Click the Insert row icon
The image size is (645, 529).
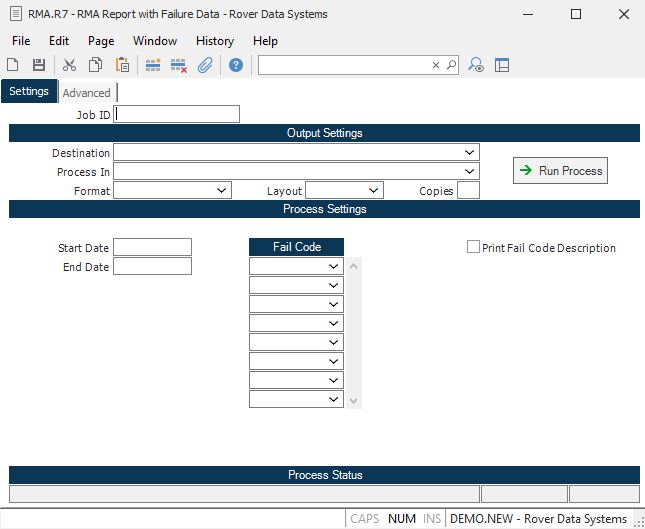[x=153, y=65]
